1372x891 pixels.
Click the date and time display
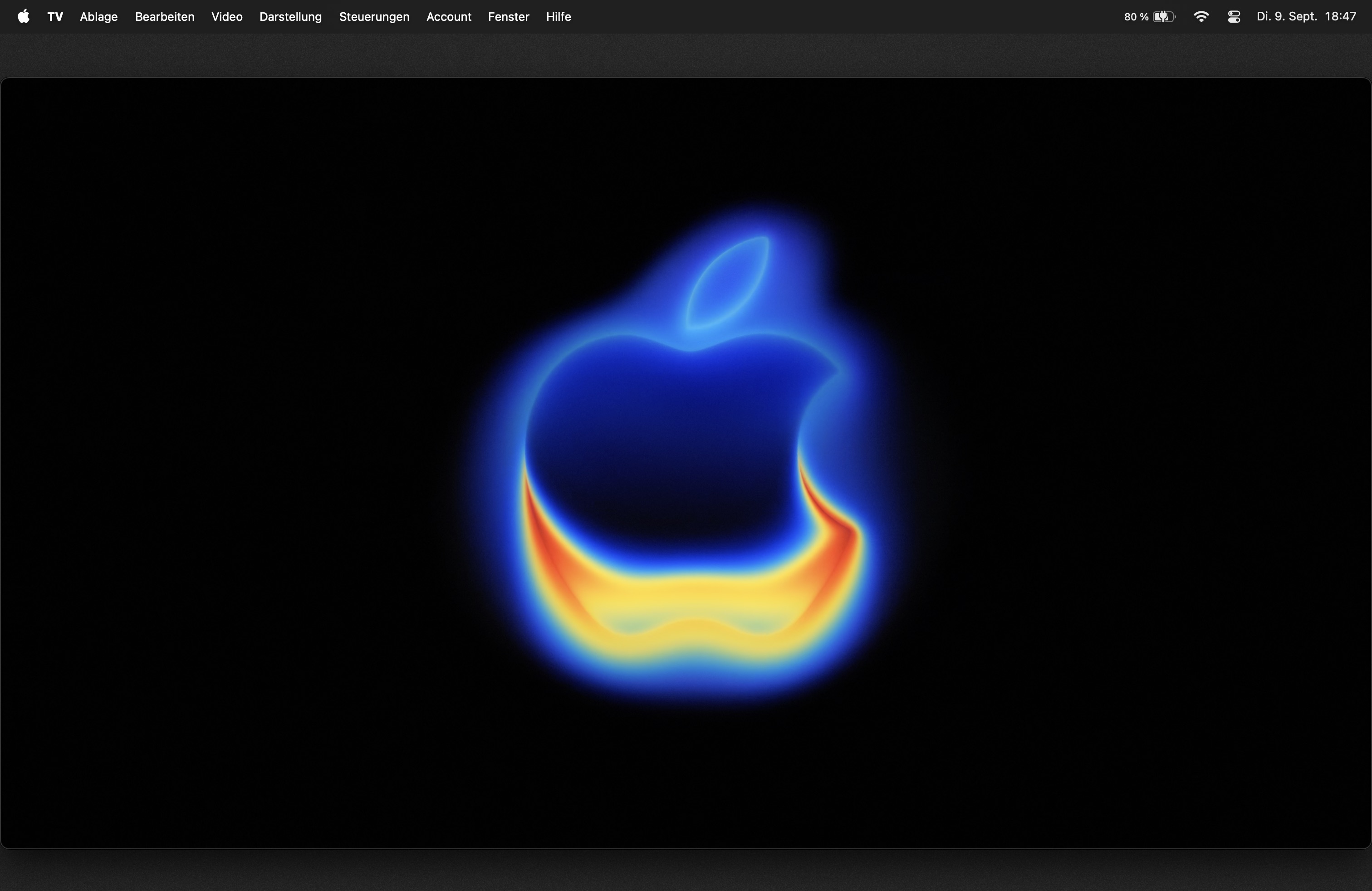pyautogui.click(x=1306, y=17)
